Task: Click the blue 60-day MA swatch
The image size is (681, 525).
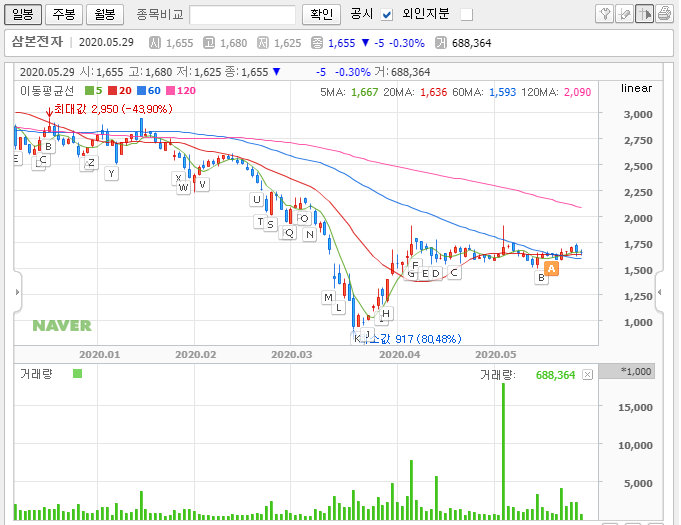Action: pos(141,90)
